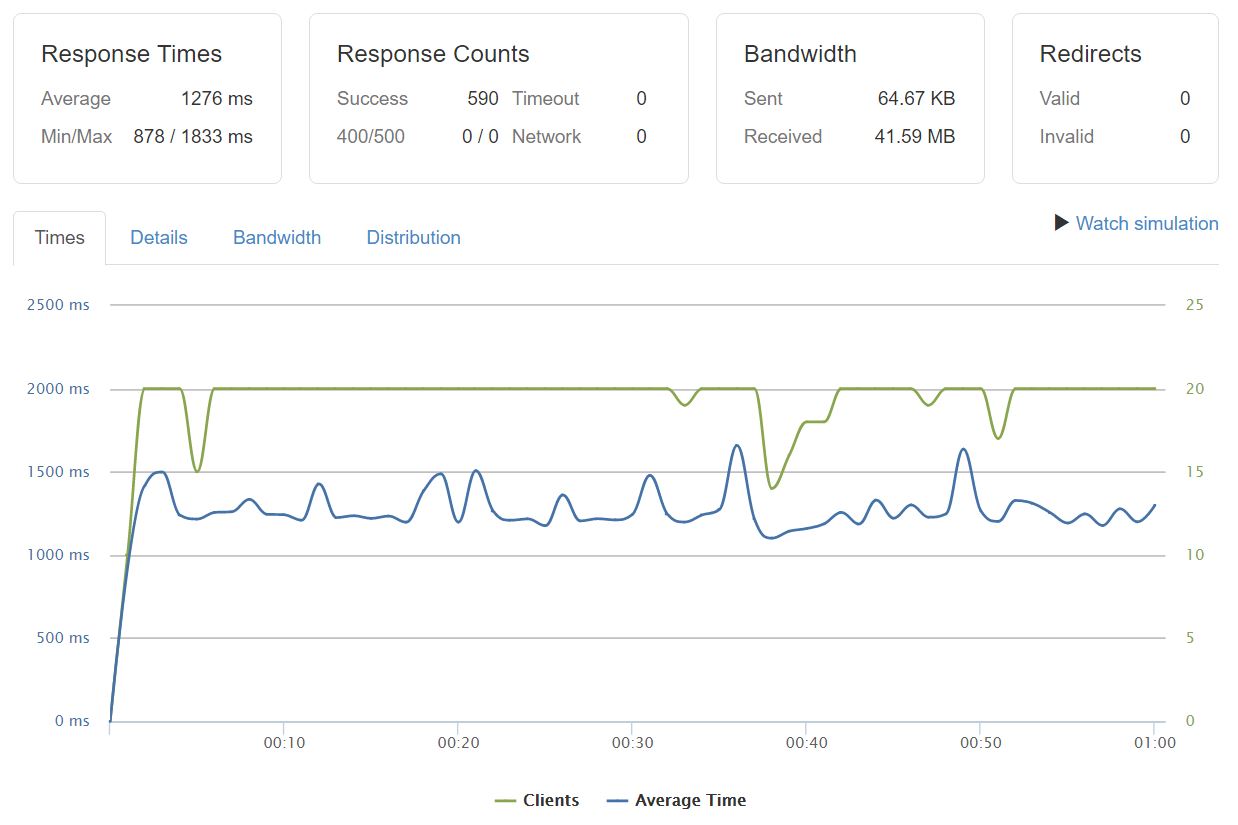Show the Distribution tab
The image size is (1238, 825).
point(413,238)
